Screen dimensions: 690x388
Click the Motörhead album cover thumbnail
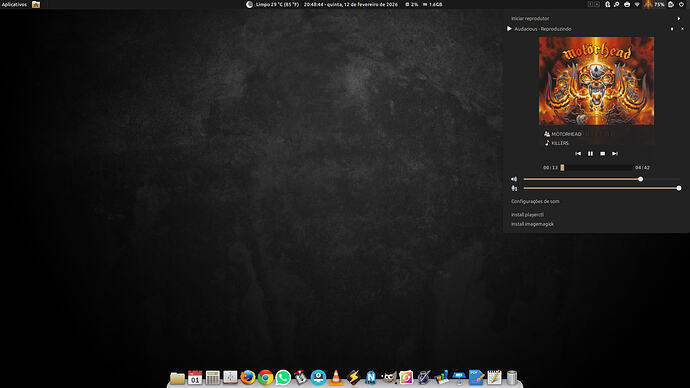click(596, 81)
